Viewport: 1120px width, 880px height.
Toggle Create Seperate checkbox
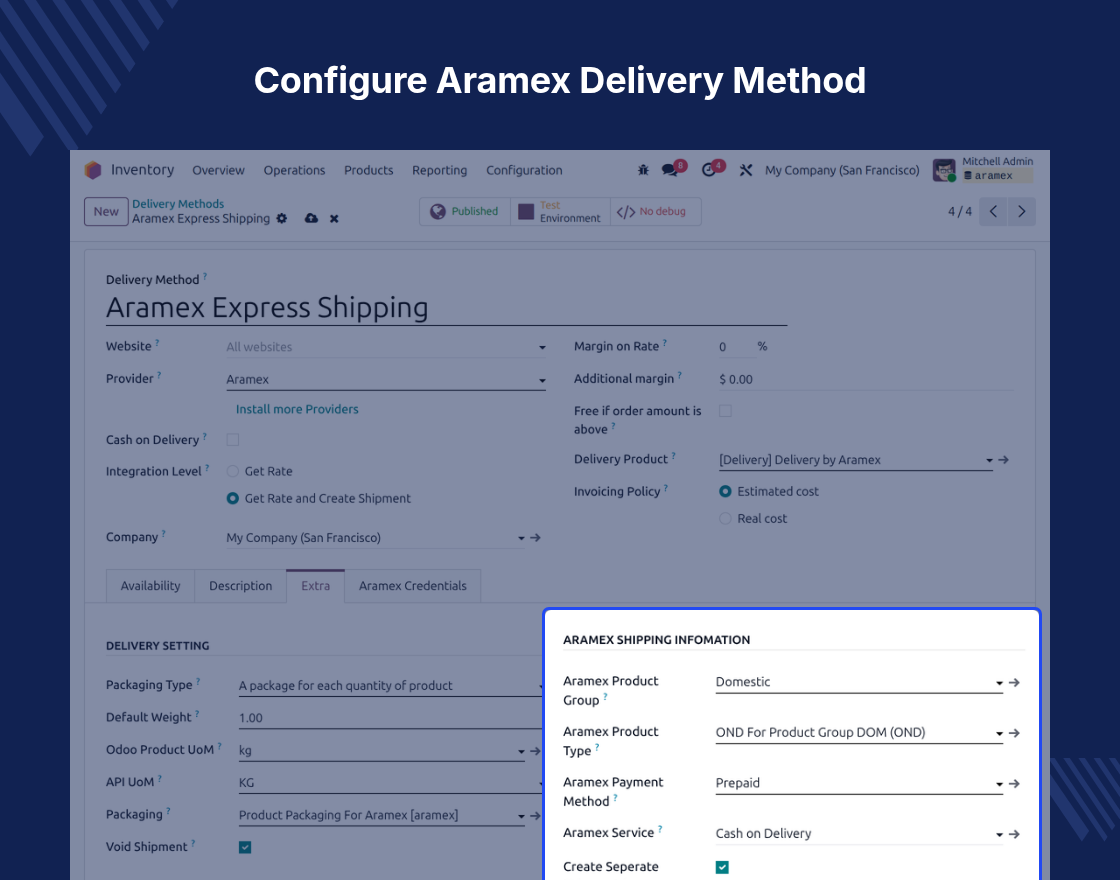(x=722, y=867)
